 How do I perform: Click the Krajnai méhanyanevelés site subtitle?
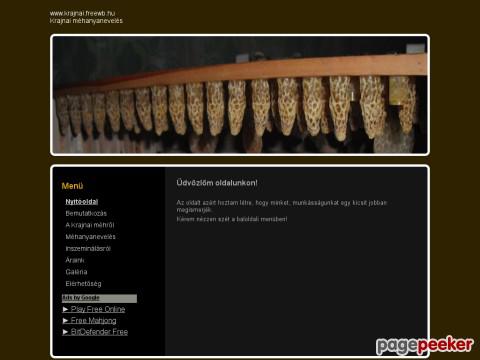[x=86, y=21]
